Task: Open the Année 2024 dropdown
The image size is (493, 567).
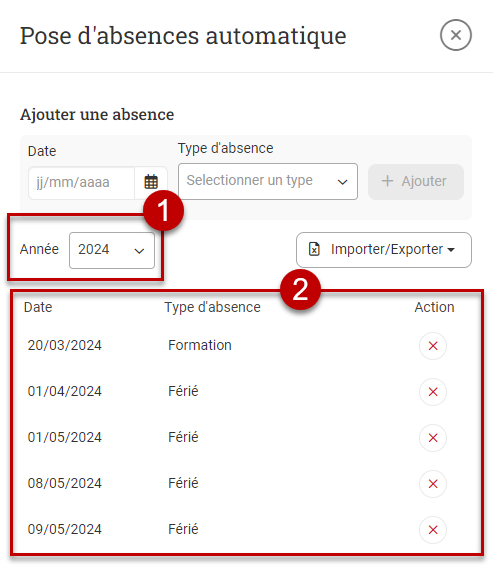Action: pyautogui.click(x=112, y=250)
